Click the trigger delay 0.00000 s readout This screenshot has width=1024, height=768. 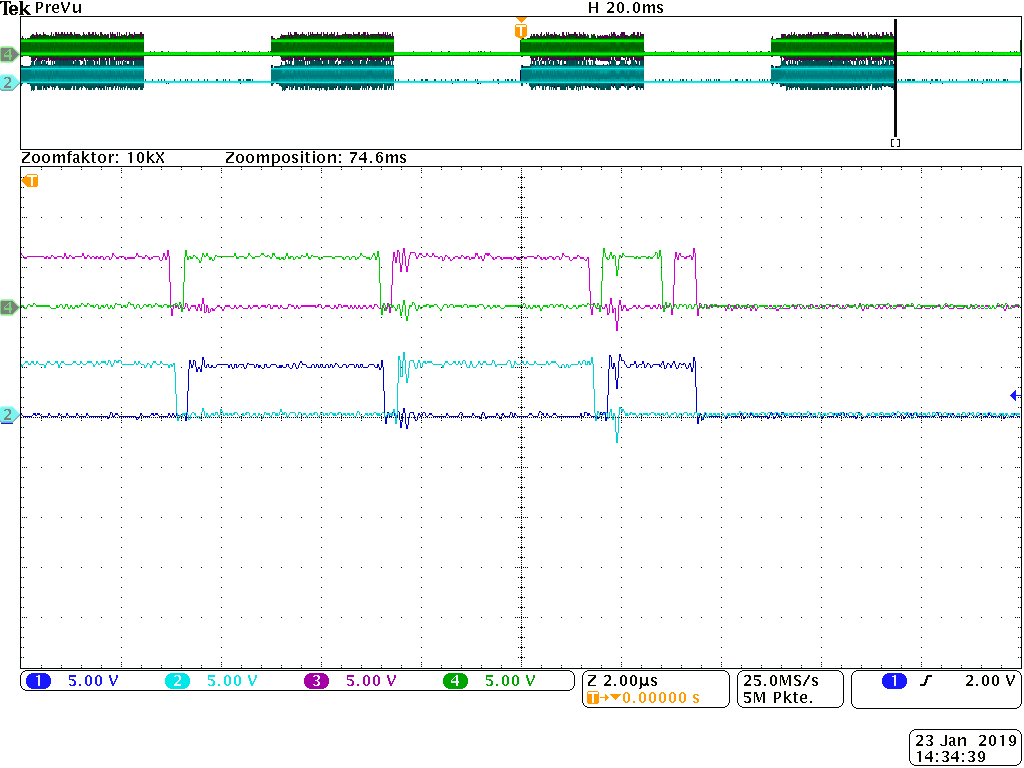click(x=660, y=697)
